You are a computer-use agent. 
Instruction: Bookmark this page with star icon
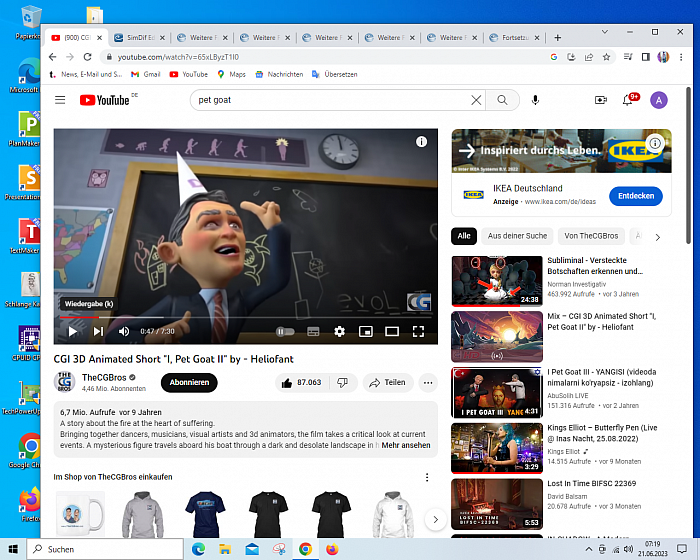pos(606,57)
